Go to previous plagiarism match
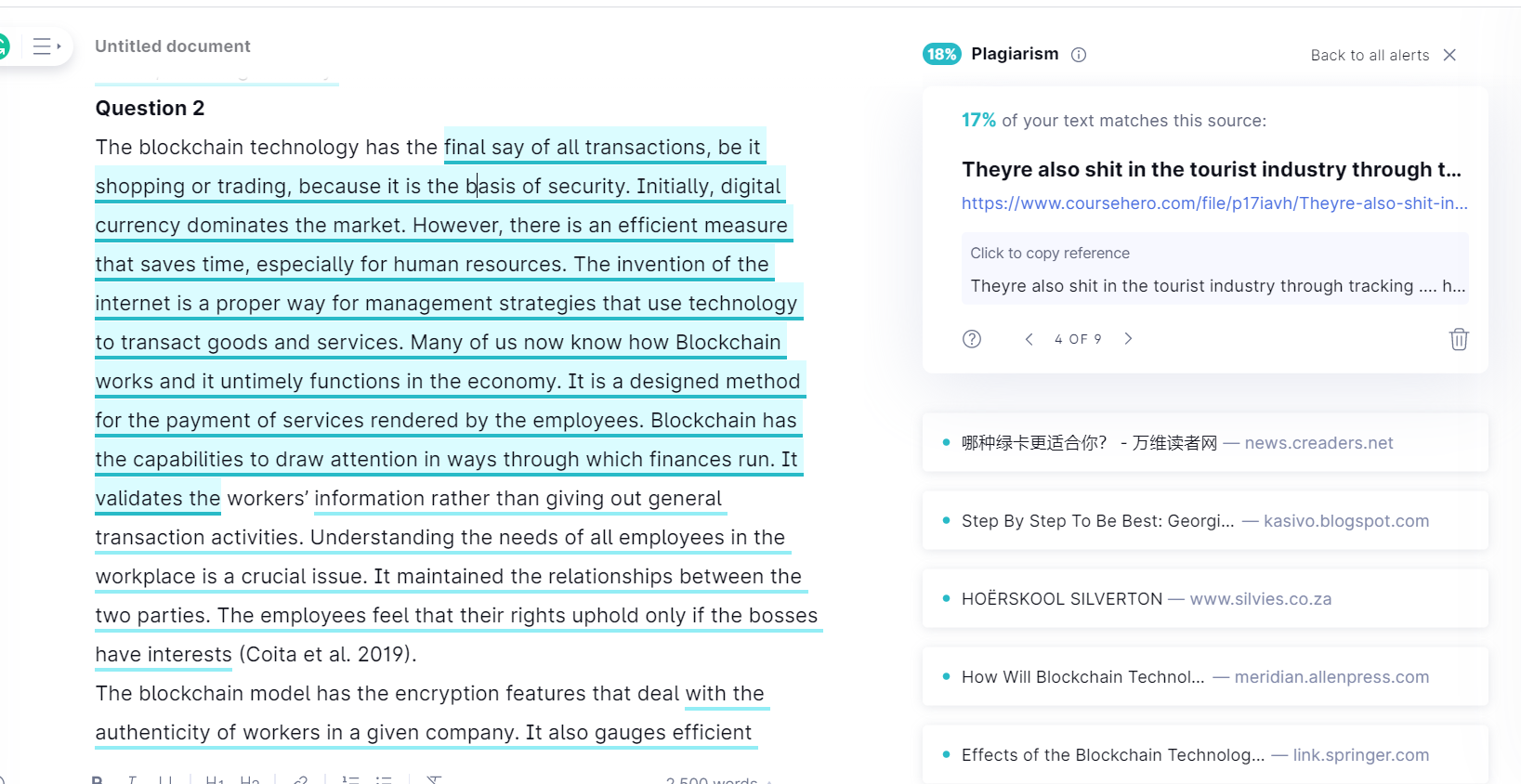 1029,339
